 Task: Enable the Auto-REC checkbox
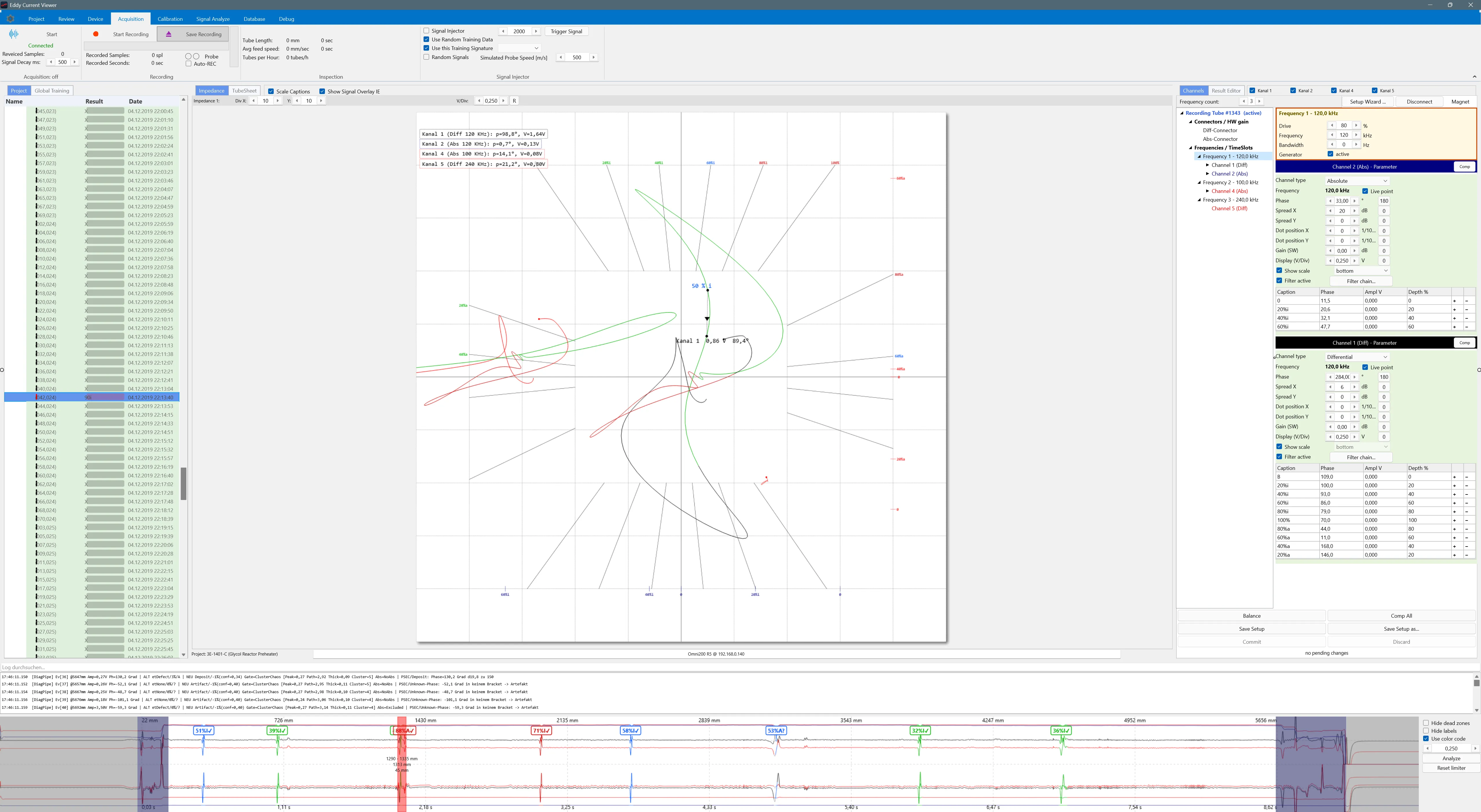(189, 64)
